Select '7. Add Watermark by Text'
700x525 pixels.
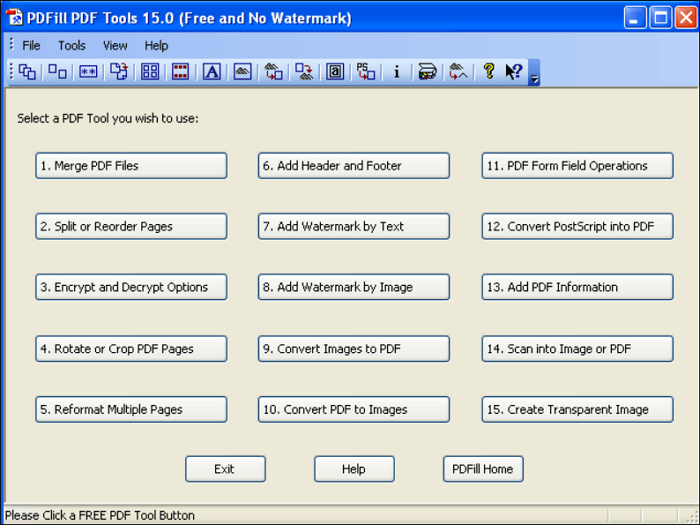tap(354, 226)
